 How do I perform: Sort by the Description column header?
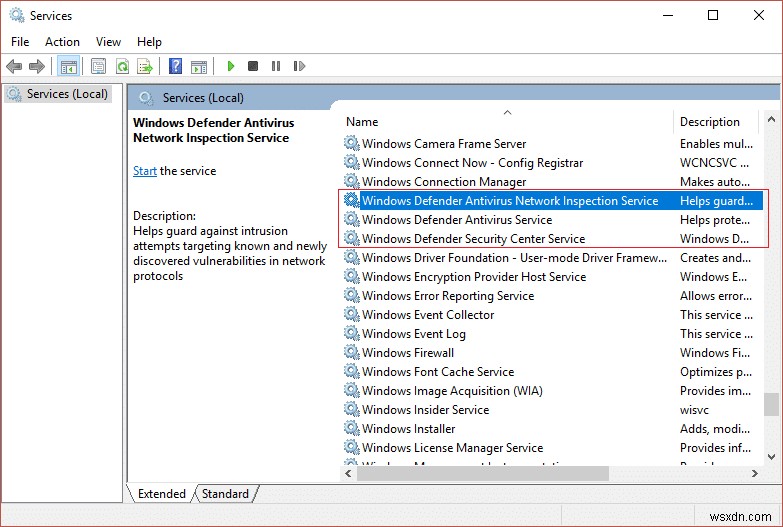[x=716, y=121]
